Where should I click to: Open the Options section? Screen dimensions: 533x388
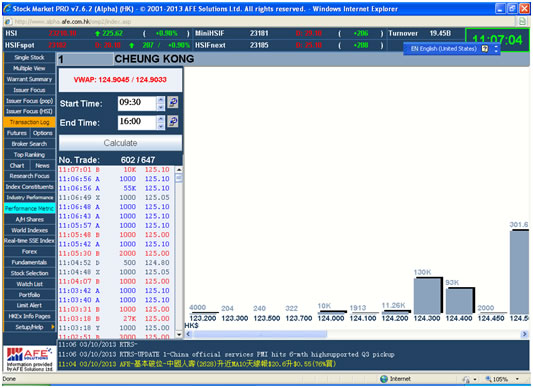pyautogui.click(x=42, y=133)
